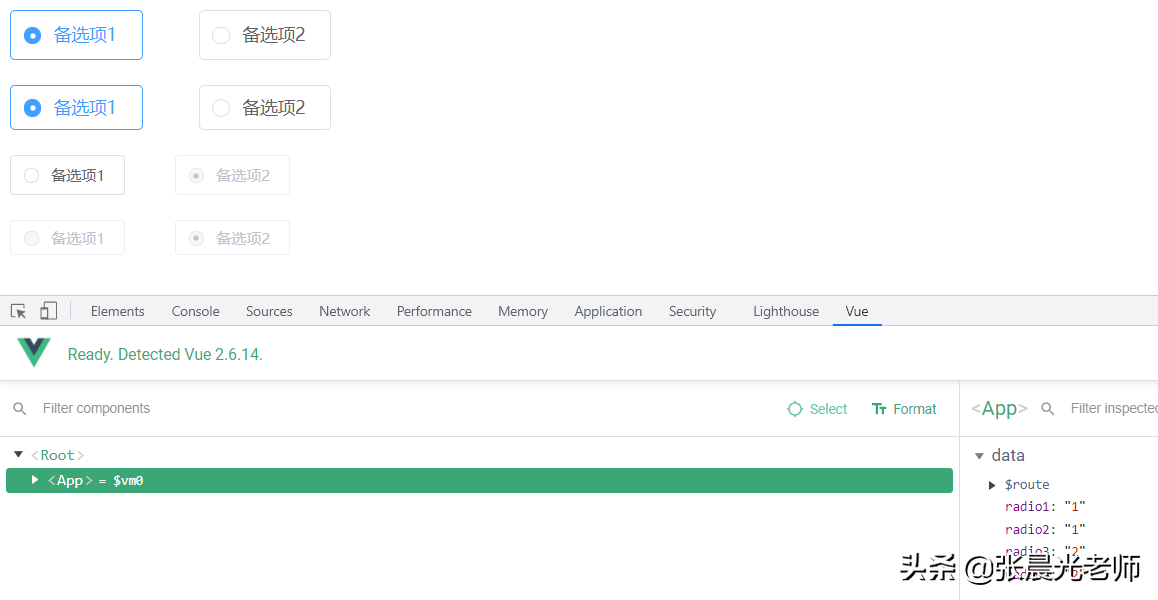Screen dimensions: 1158x600
Task: Switch to the Security tab
Action: coord(693,311)
